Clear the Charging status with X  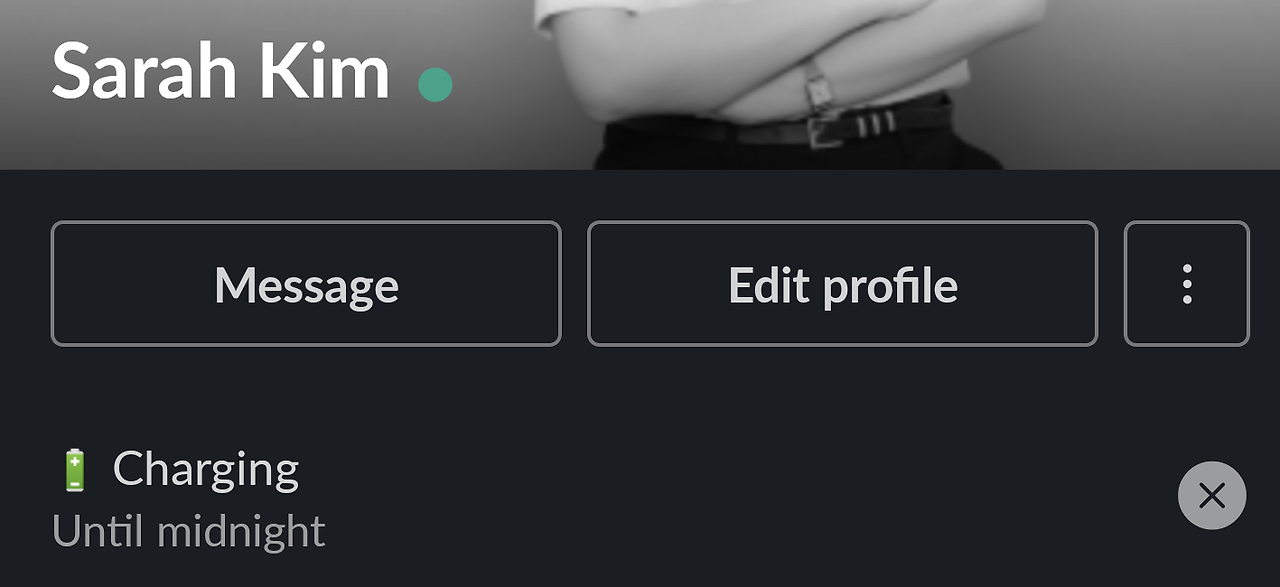pyautogui.click(x=1212, y=495)
